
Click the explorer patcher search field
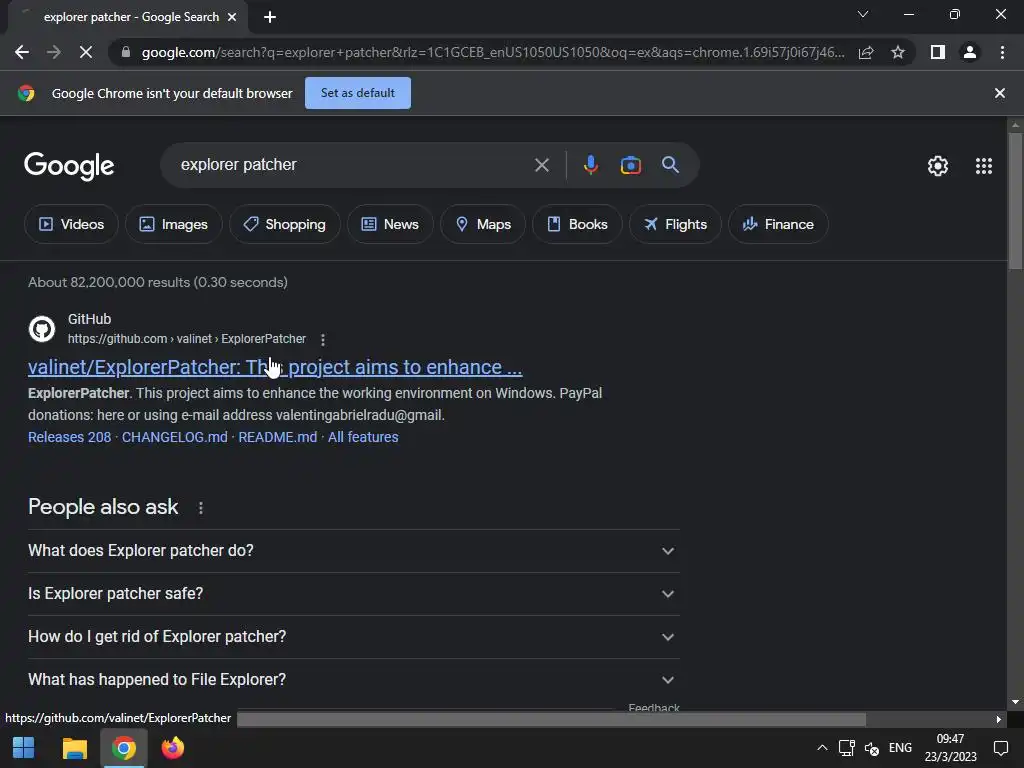click(x=353, y=165)
